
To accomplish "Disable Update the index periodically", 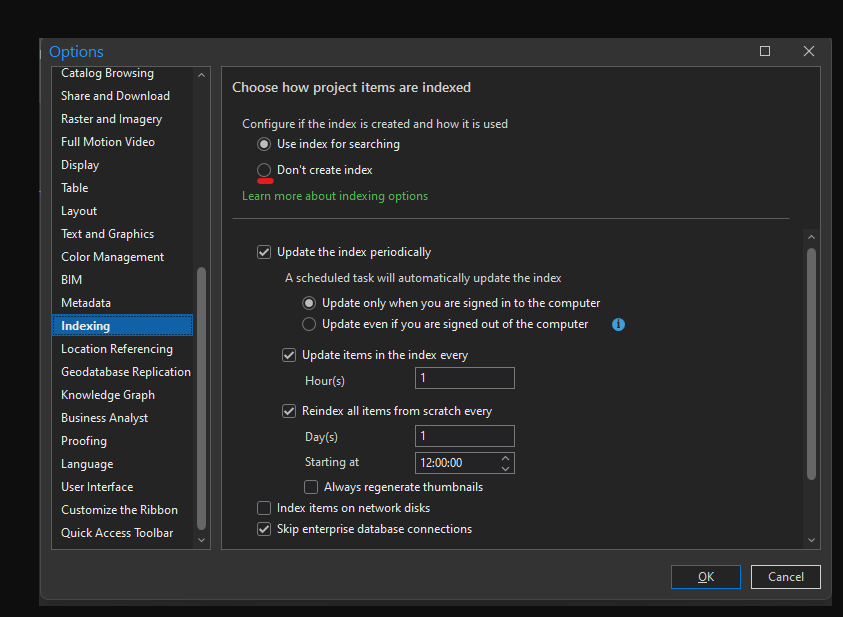I will click(264, 252).
